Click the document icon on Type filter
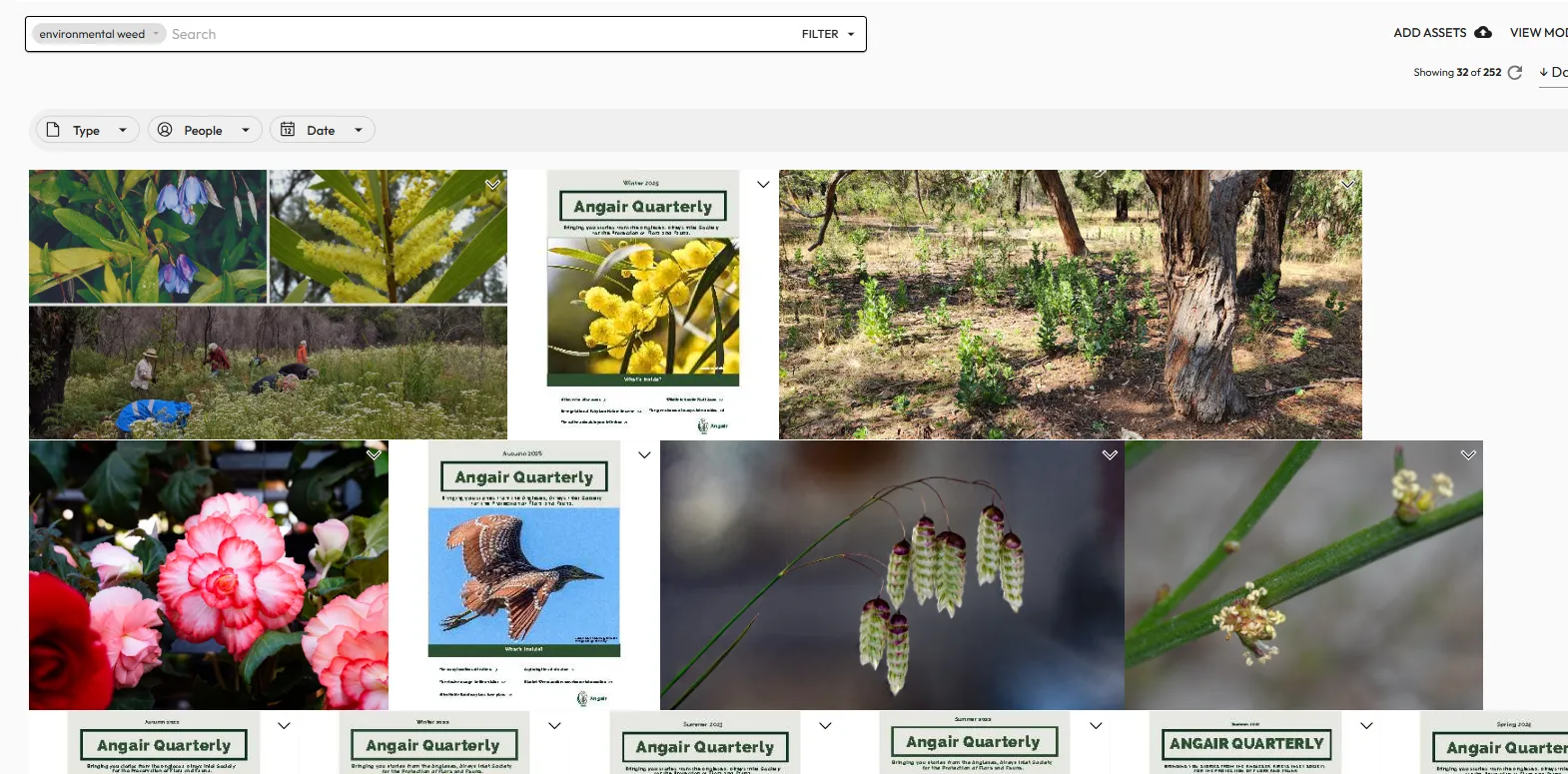Viewport: 1568px width, 774px height. pyautogui.click(x=53, y=130)
